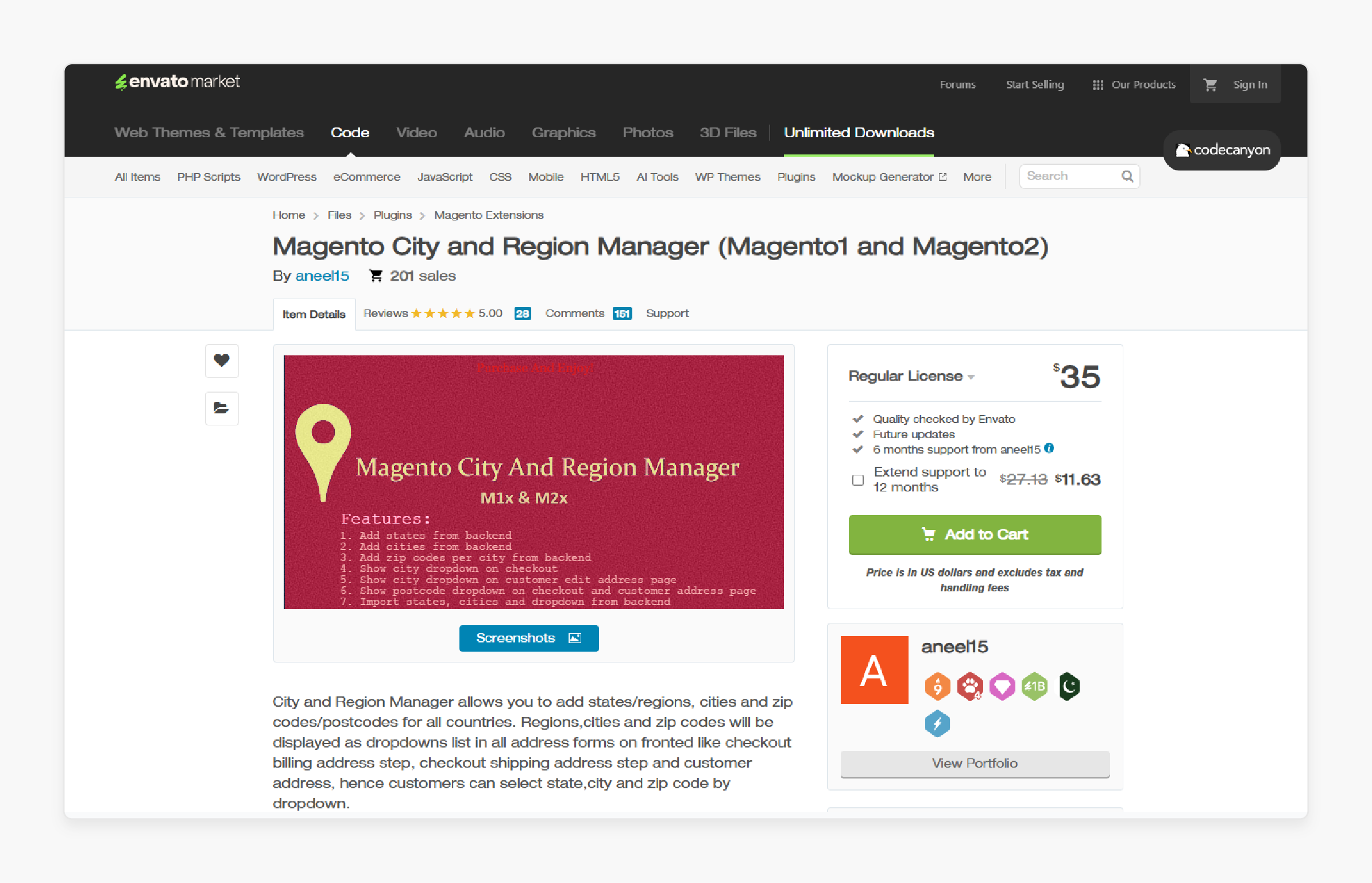Open the Our Products grid icon

pos(1097,84)
